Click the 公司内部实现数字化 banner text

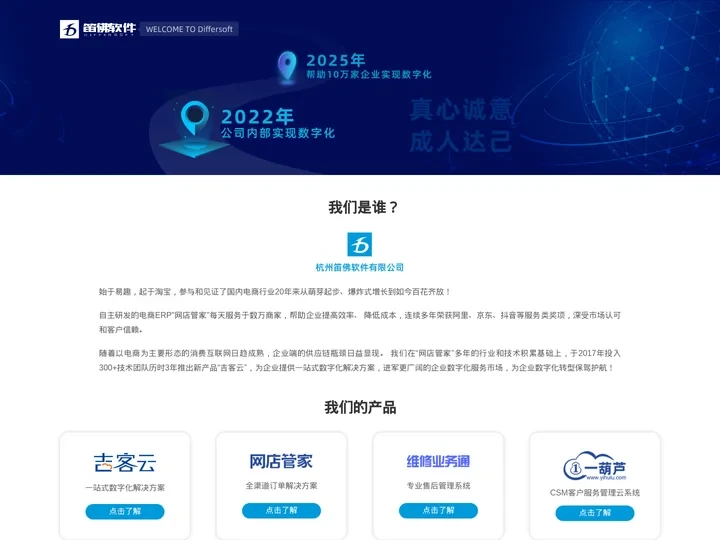[x=278, y=133]
